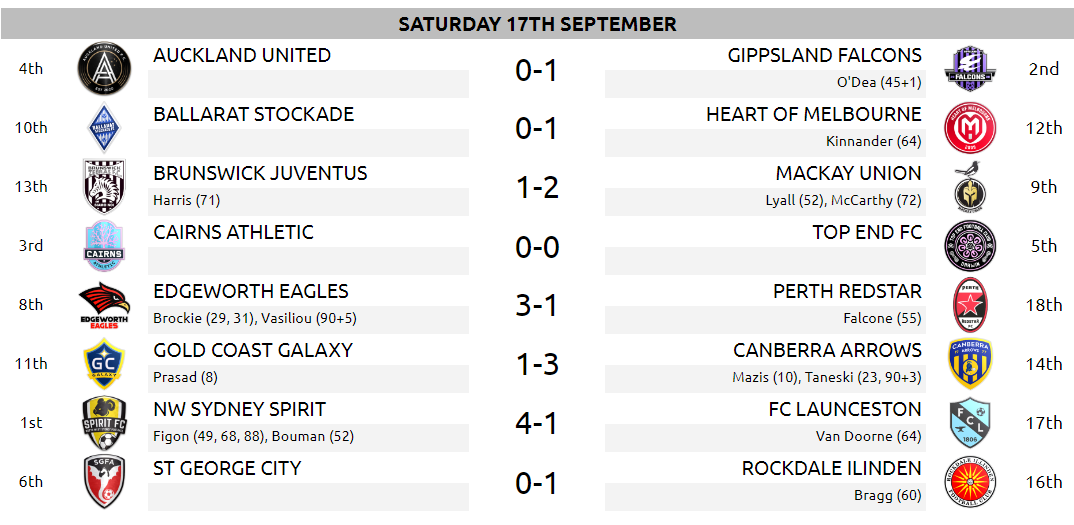Open the NW Sydney Spirit team name
Image resolution: width=1074 pixels, height=525 pixels.
240,409
